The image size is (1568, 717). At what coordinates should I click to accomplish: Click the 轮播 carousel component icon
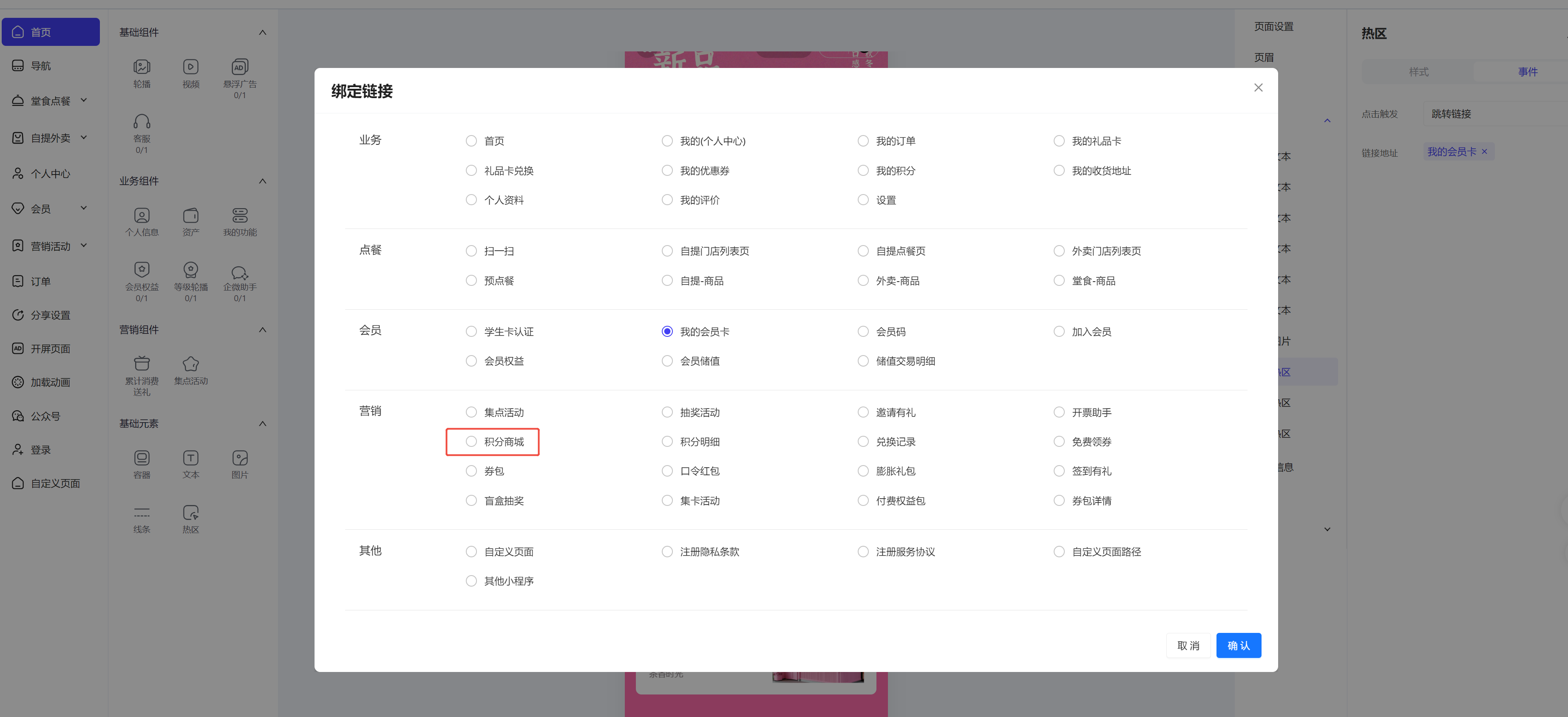(142, 67)
